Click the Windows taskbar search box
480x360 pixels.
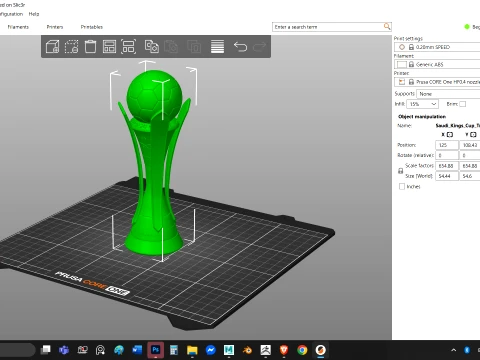coord(17,350)
